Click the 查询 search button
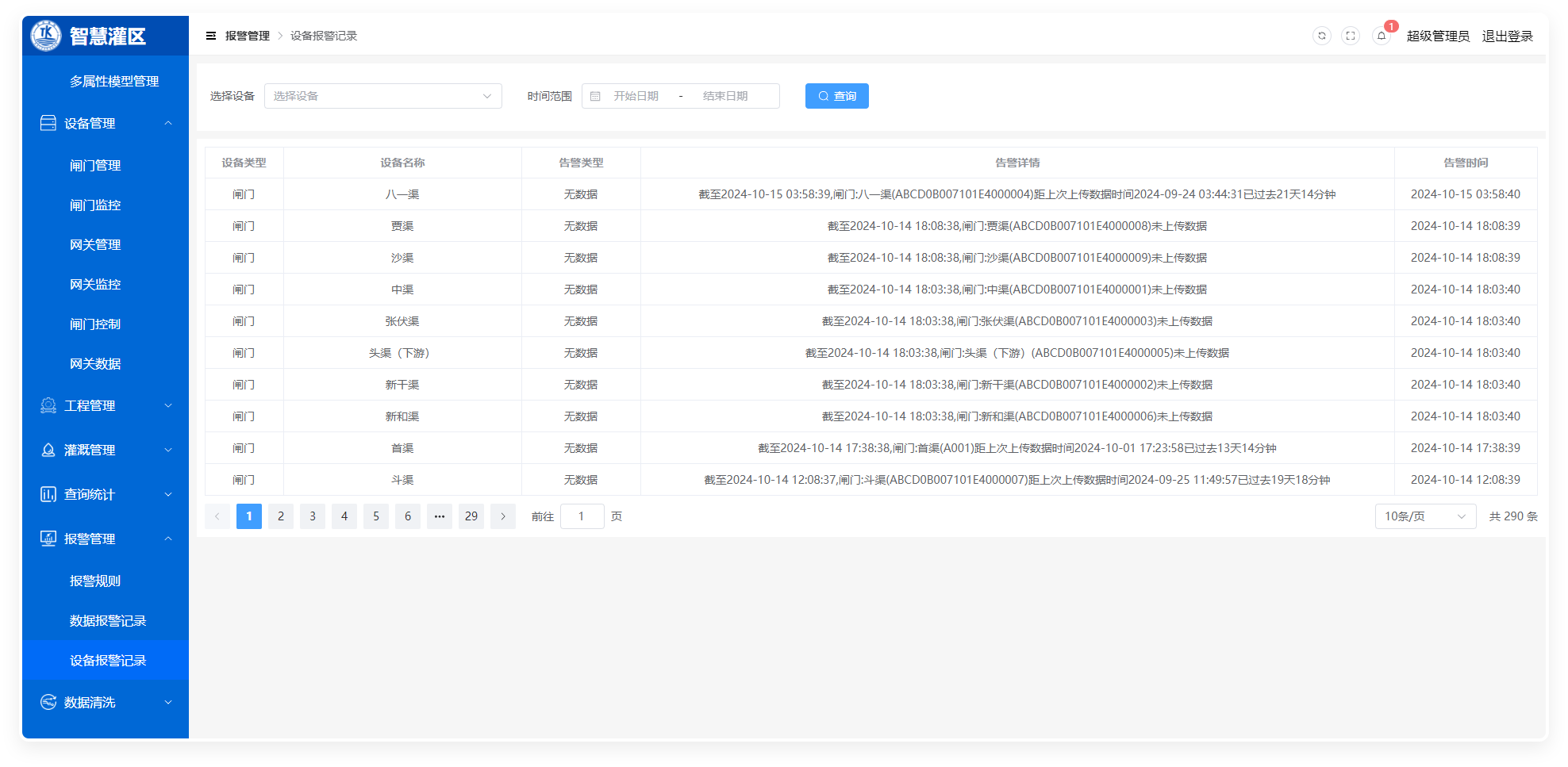1568x767 pixels. point(836,96)
